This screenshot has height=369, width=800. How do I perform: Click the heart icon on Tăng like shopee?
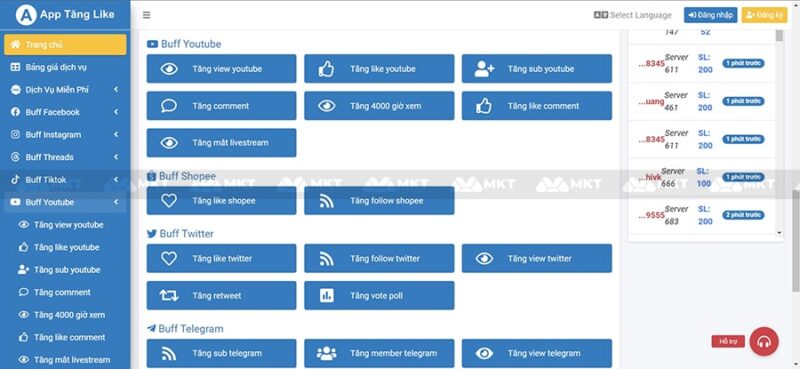click(x=169, y=201)
